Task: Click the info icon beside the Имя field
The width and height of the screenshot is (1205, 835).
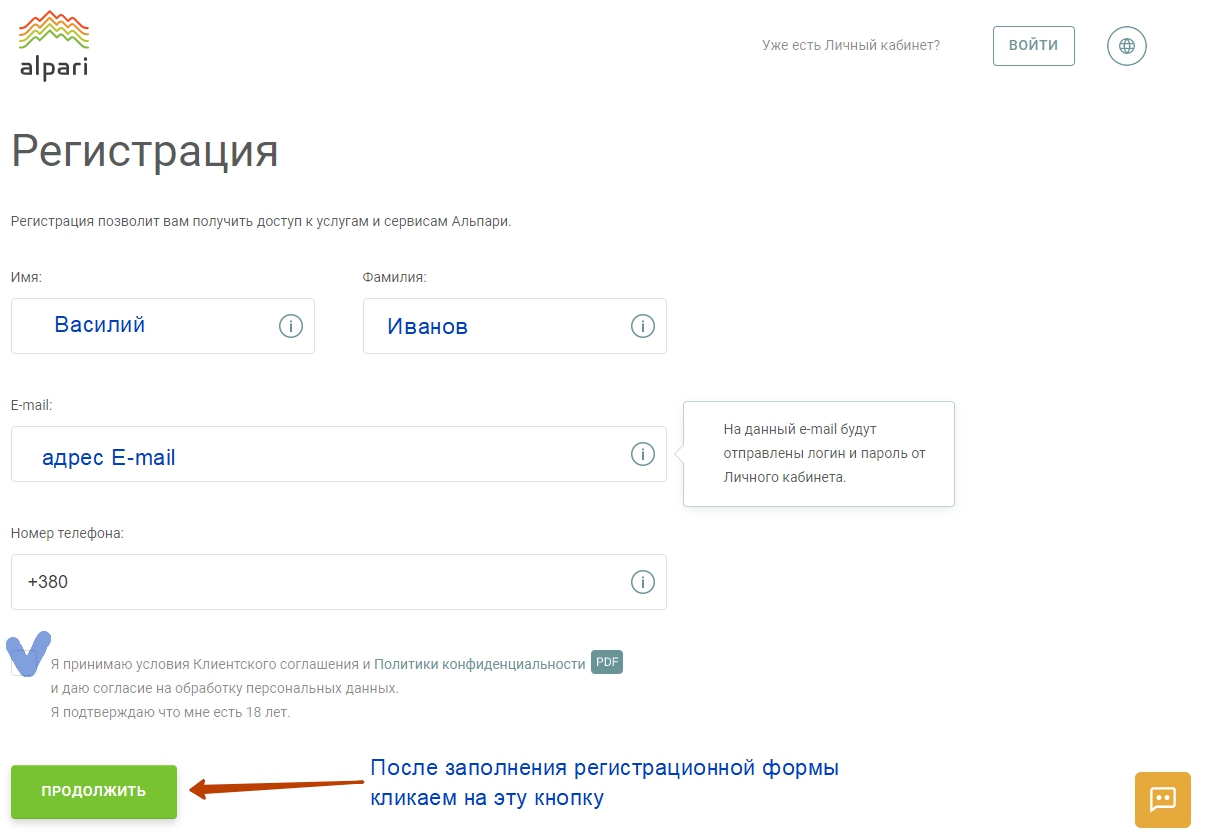Action: click(x=290, y=325)
